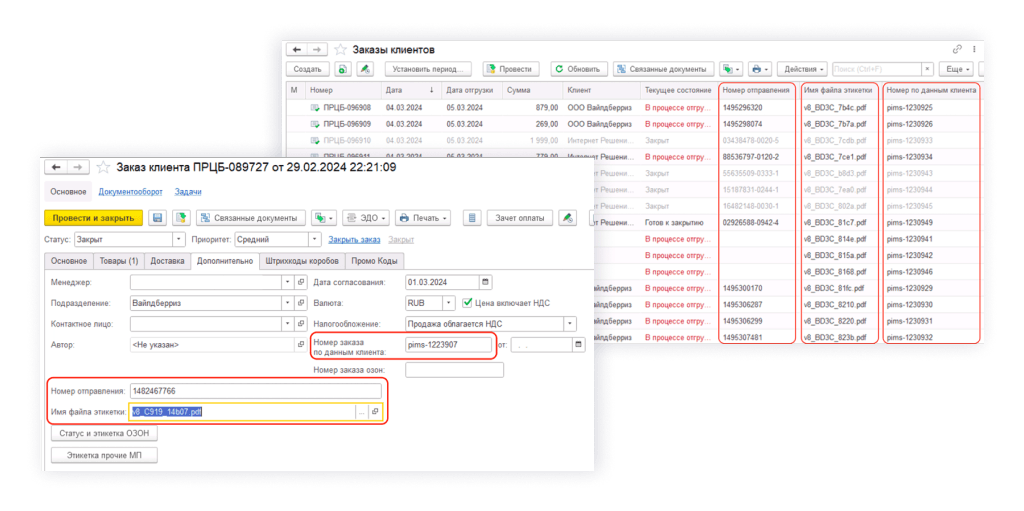1024x511 pixels.
Task: Add Заказы клиентов list to favorites star
Action: [340, 50]
